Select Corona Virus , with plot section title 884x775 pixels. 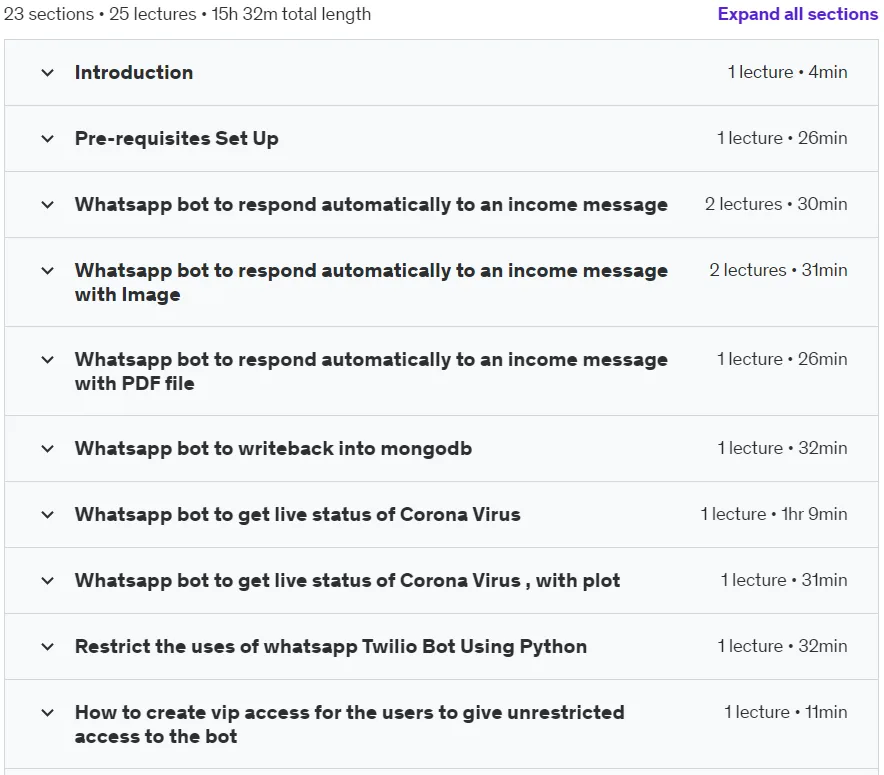(347, 581)
